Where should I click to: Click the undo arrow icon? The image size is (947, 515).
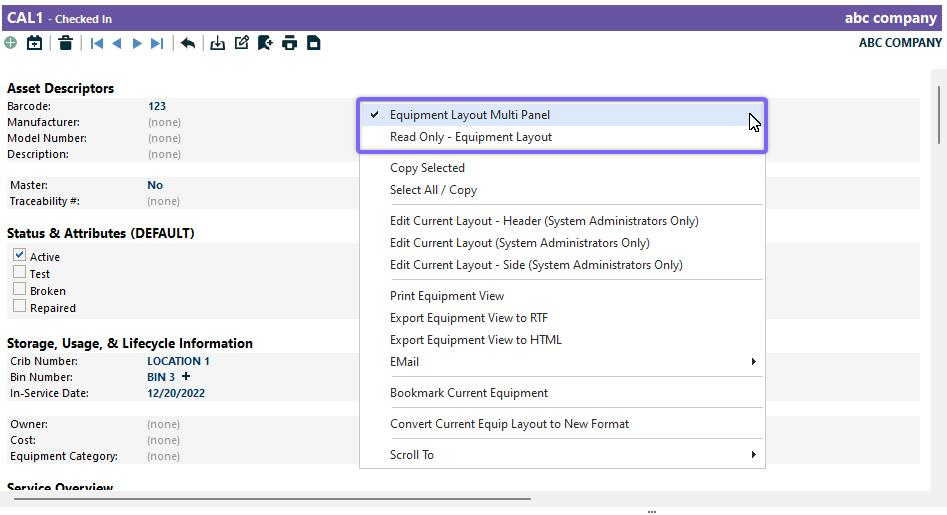(187, 43)
